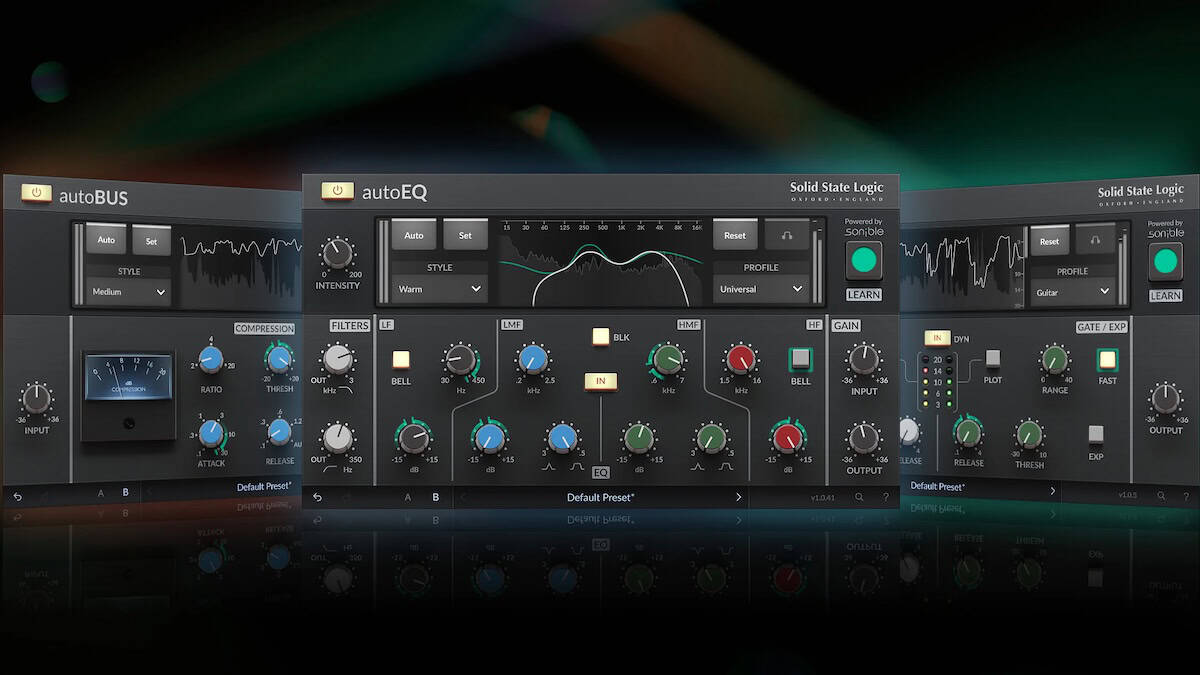Toggle the LF BELL switch
This screenshot has height=675, width=1200.
(401, 360)
